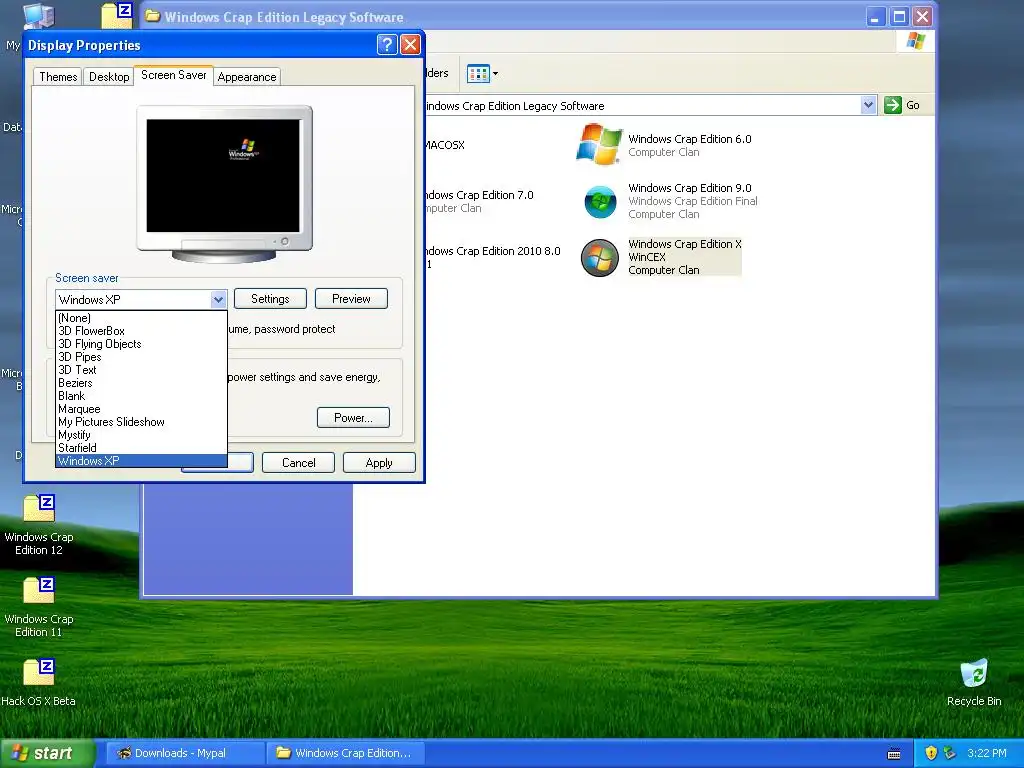This screenshot has width=1024, height=768.
Task: Open the Themes tab
Action: [x=58, y=77]
